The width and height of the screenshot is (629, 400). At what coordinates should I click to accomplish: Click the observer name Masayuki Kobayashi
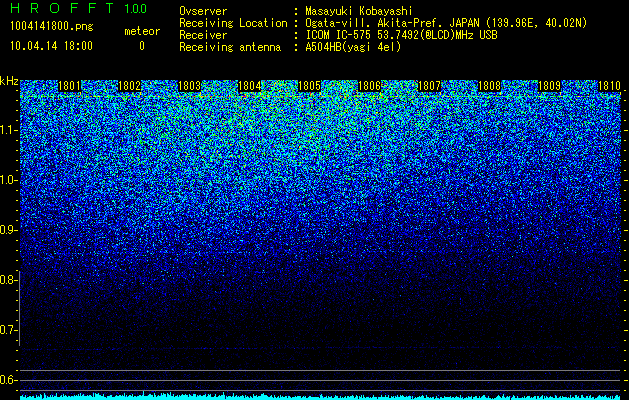[359, 12]
